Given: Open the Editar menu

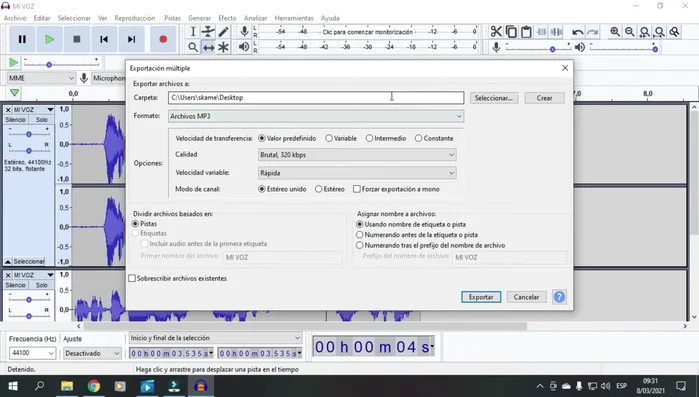Looking at the screenshot, I should tap(42, 18).
